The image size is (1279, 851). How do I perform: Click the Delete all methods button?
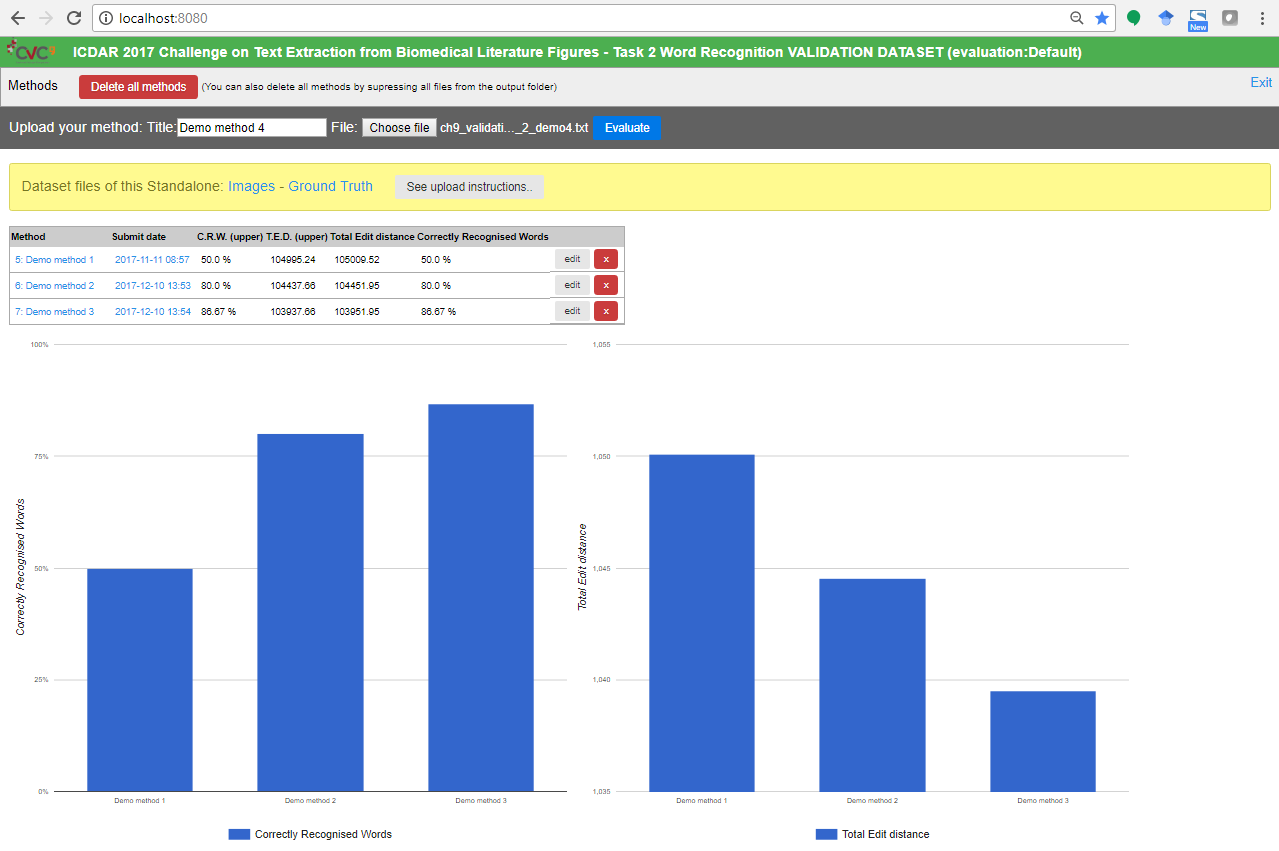(x=138, y=87)
